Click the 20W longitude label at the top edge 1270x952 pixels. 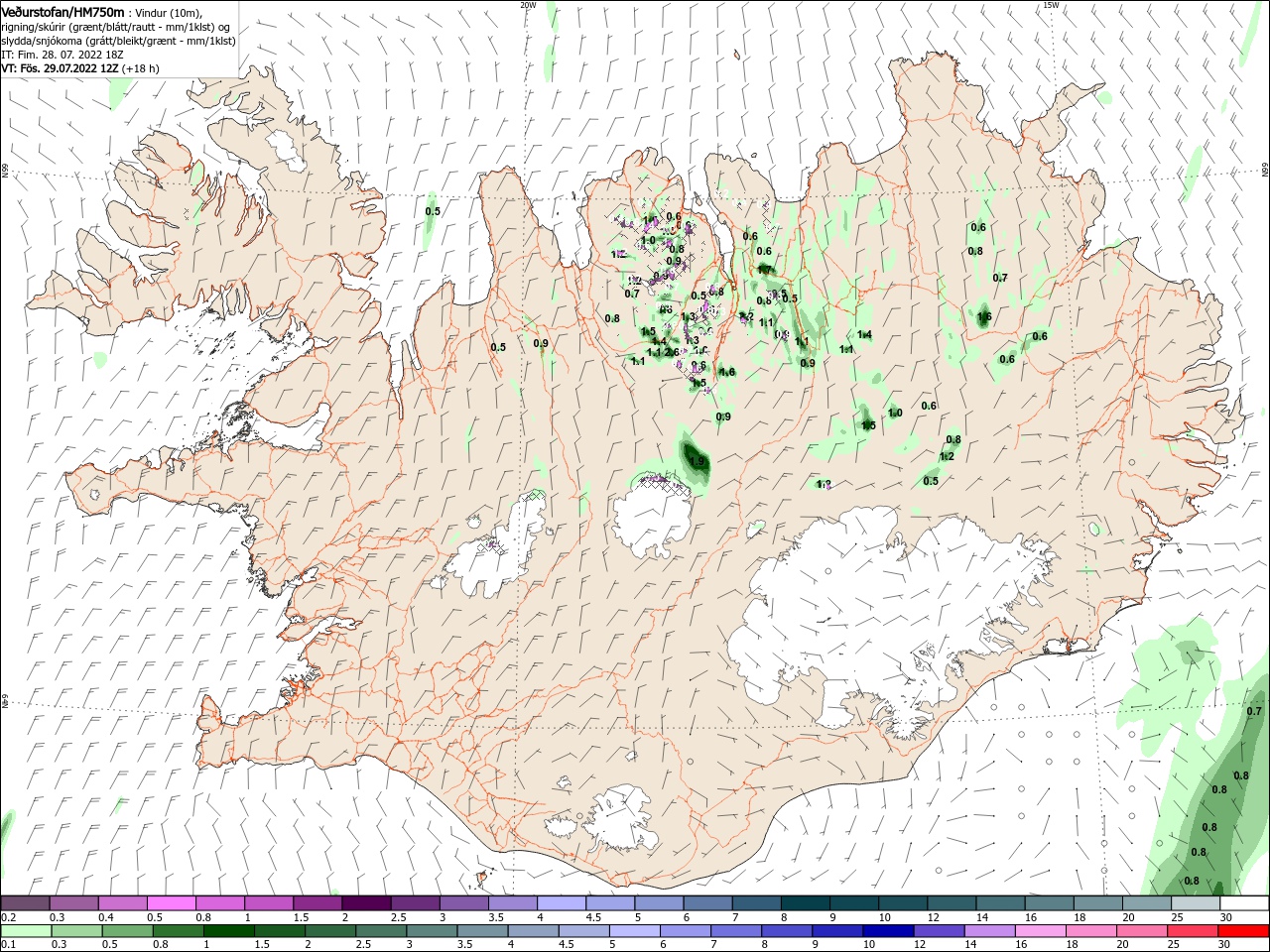pos(528,5)
